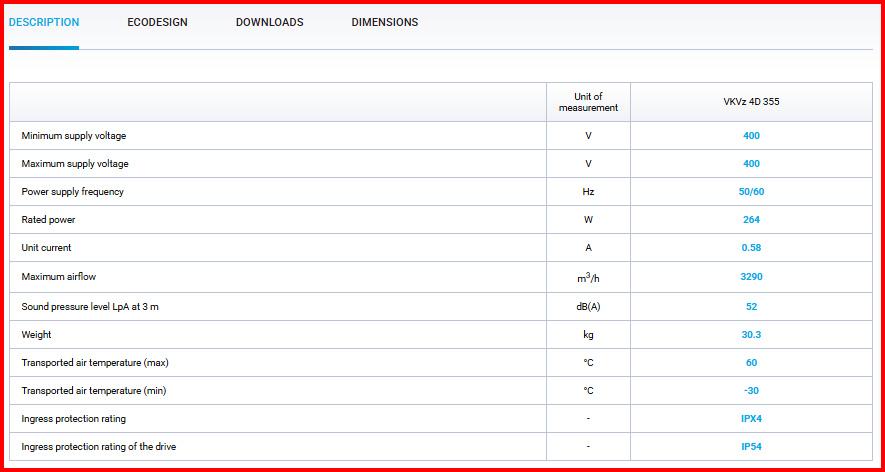Screen dimensions: 885x472
Task: Click the Unit of measurement column header
Action: [x=588, y=102]
